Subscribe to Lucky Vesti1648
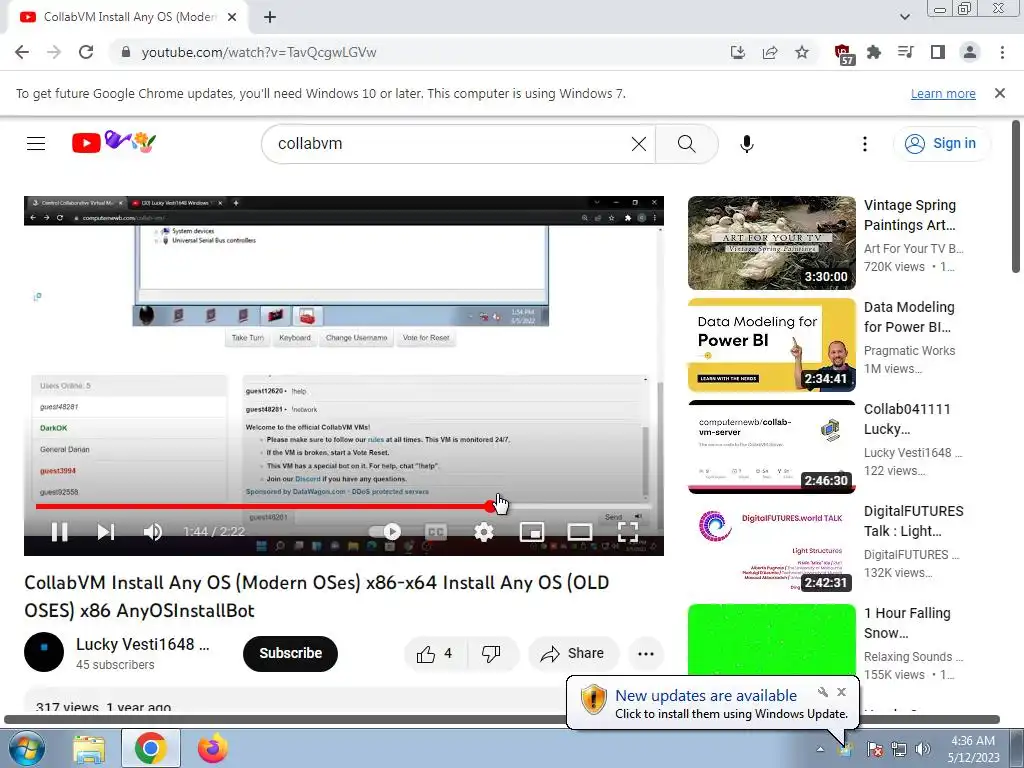 tap(290, 653)
